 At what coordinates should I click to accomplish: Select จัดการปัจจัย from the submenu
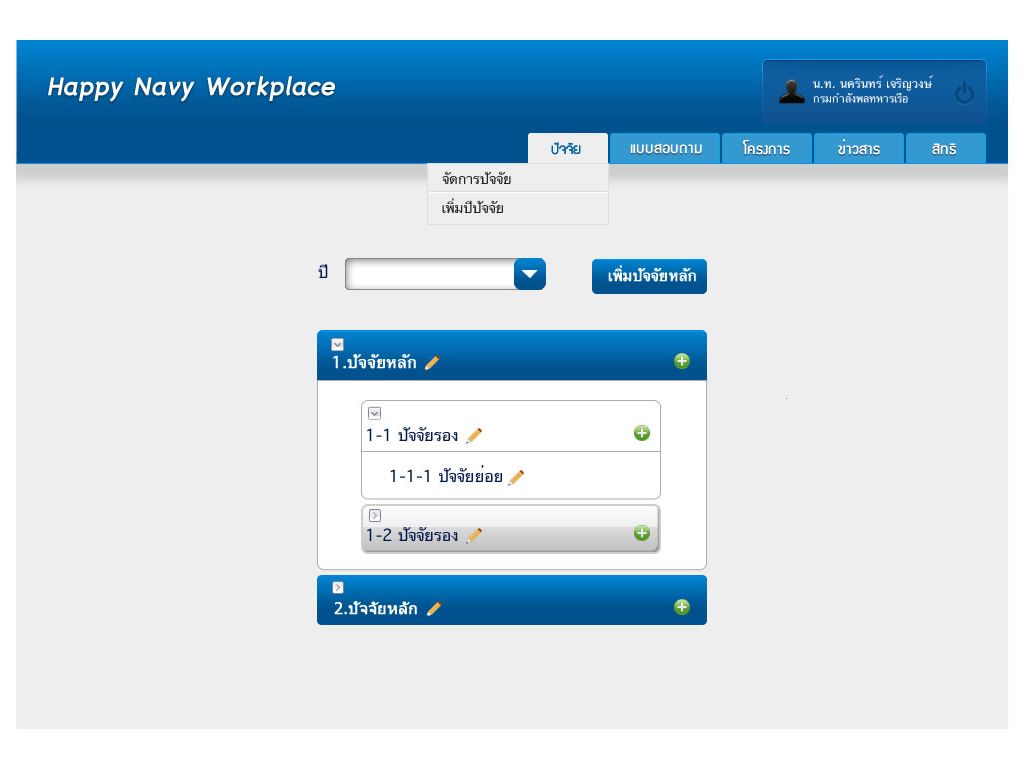pos(477,179)
